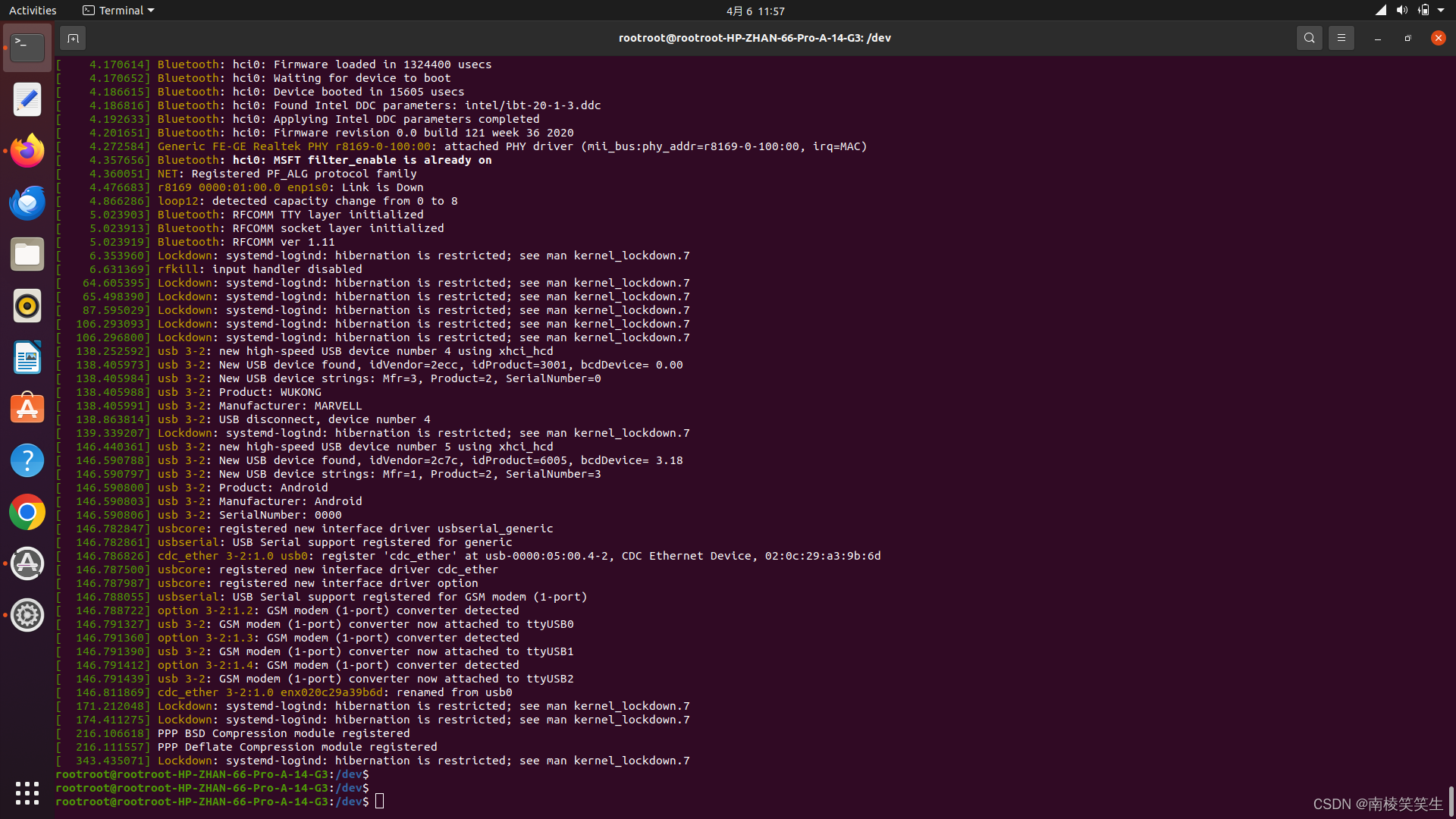
Task: Show the applications grid
Action: 27,792
